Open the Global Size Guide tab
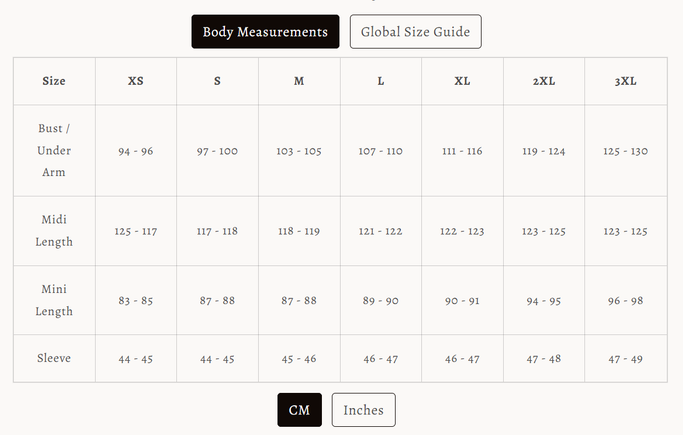 [416, 32]
